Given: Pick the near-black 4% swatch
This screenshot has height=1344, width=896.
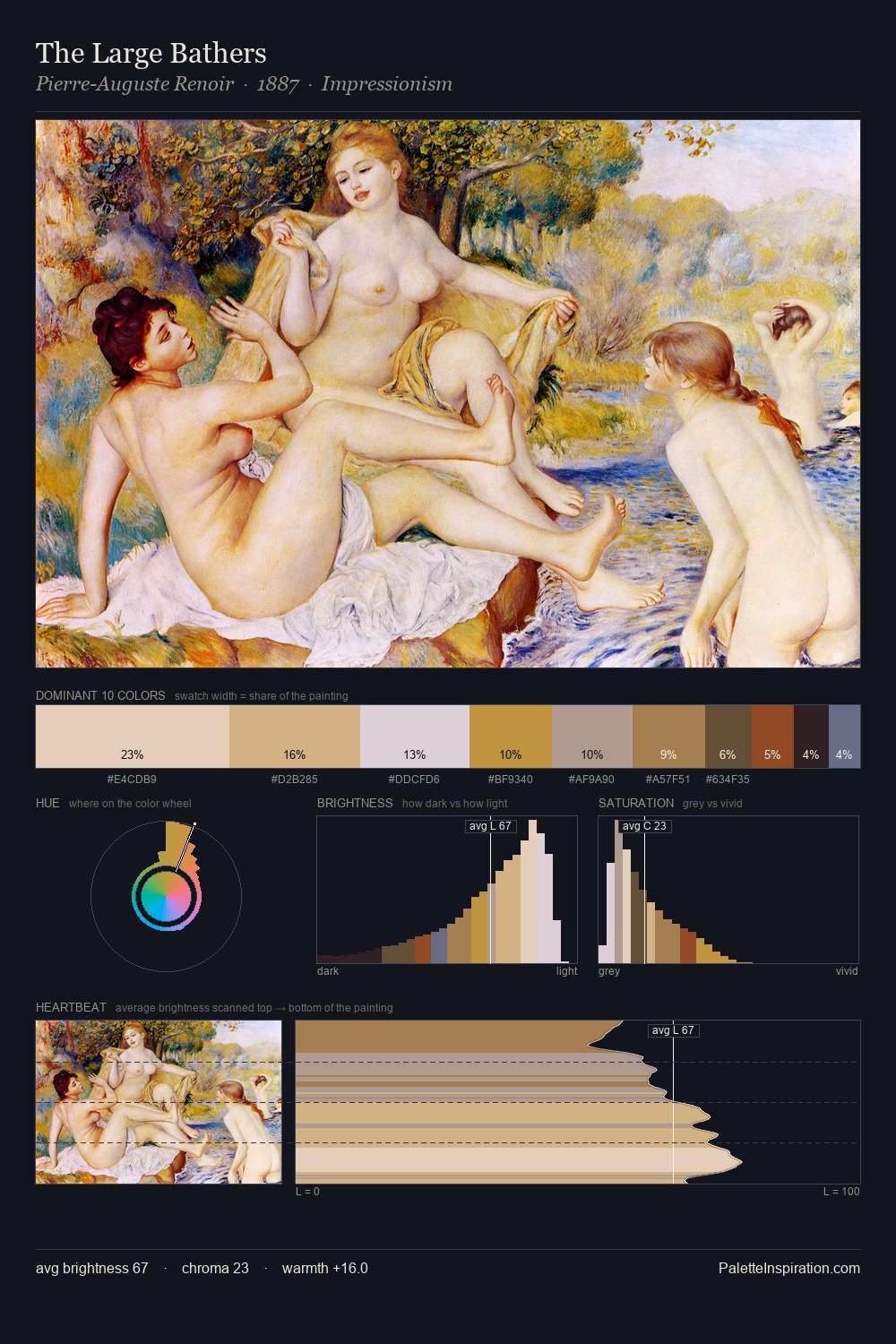Looking at the screenshot, I should click(811, 737).
